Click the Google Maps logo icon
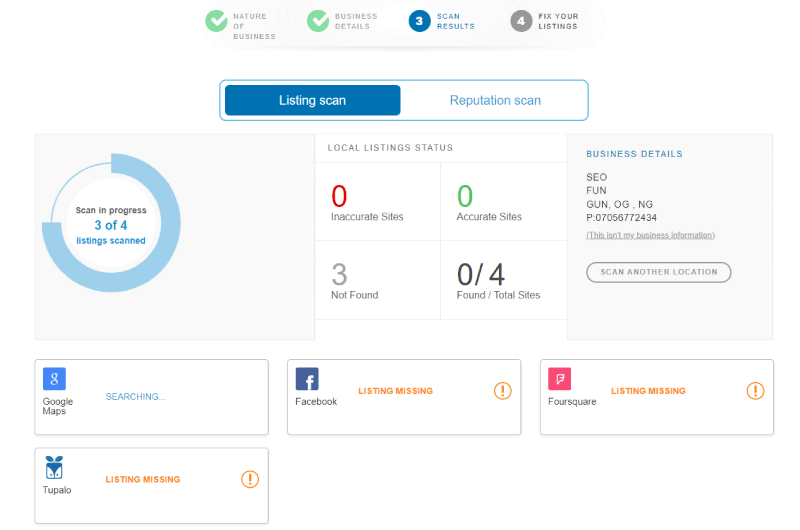 pos(54,378)
